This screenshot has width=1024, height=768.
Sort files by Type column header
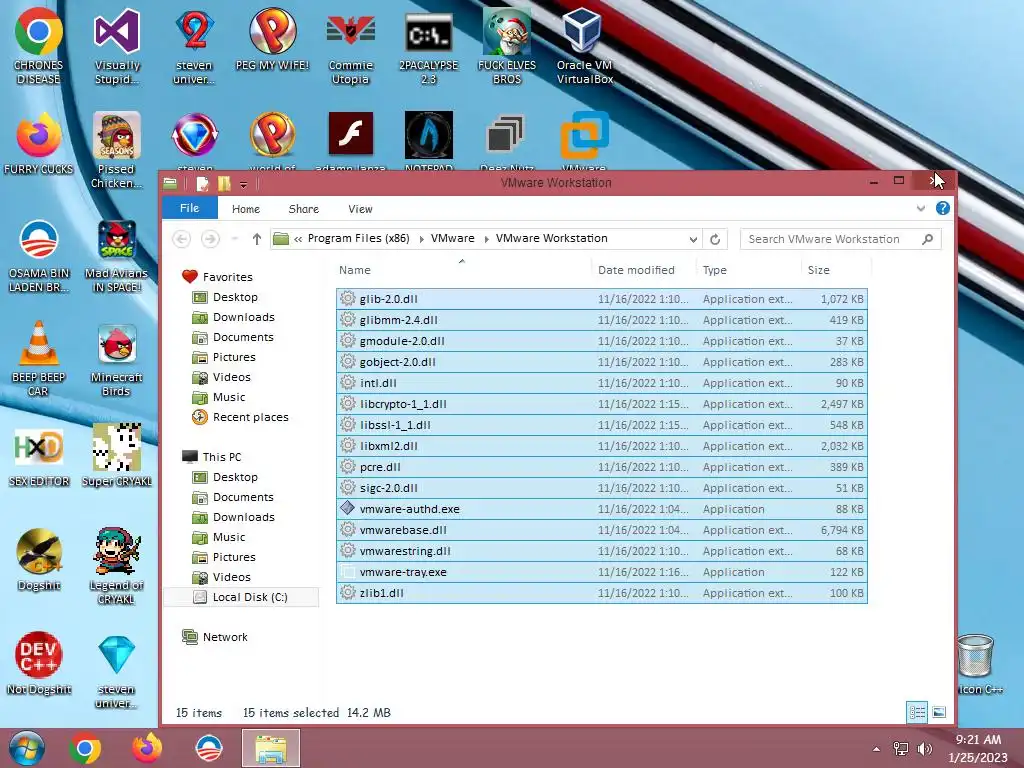[714, 270]
